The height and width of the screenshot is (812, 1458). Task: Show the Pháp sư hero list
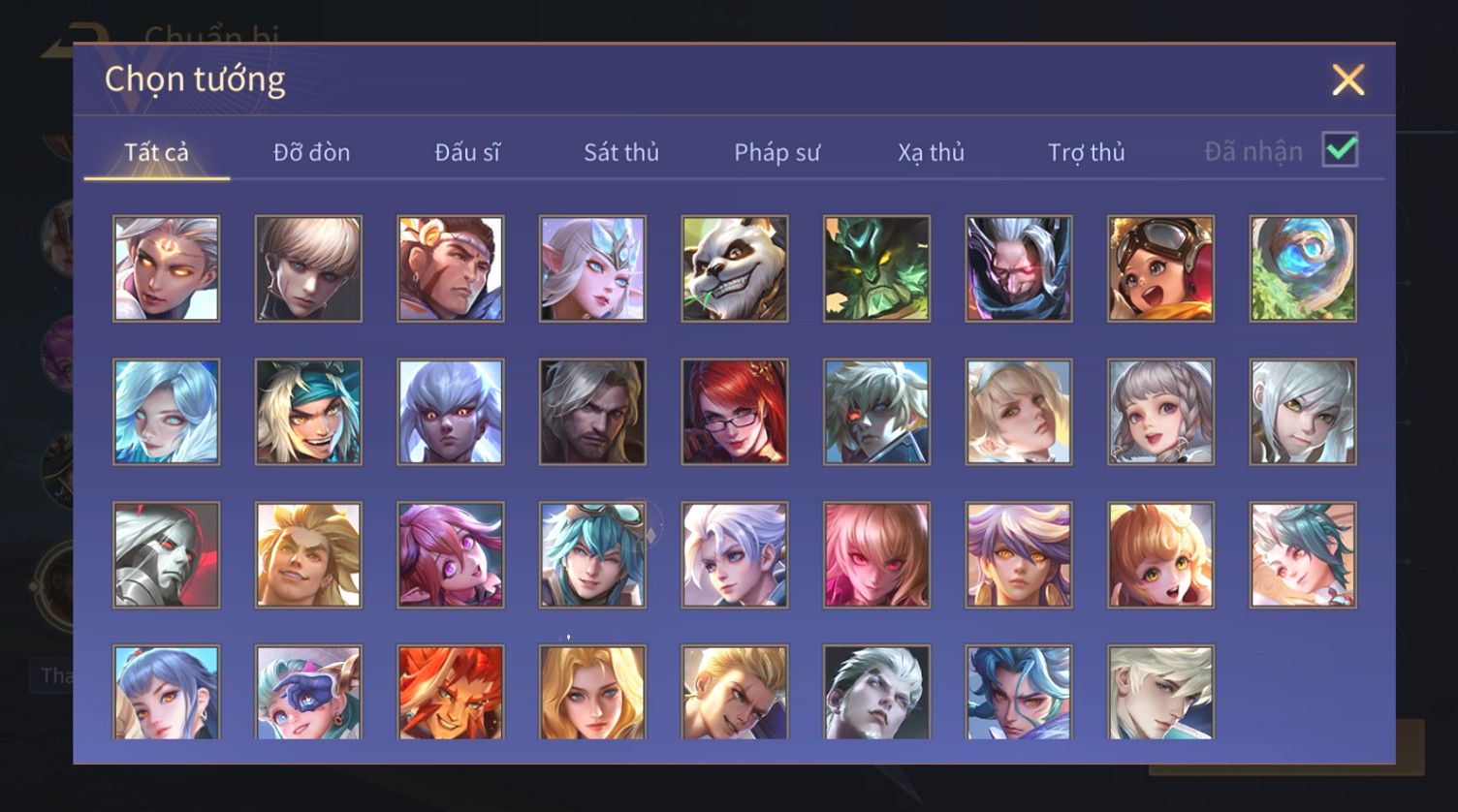tap(777, 152)
